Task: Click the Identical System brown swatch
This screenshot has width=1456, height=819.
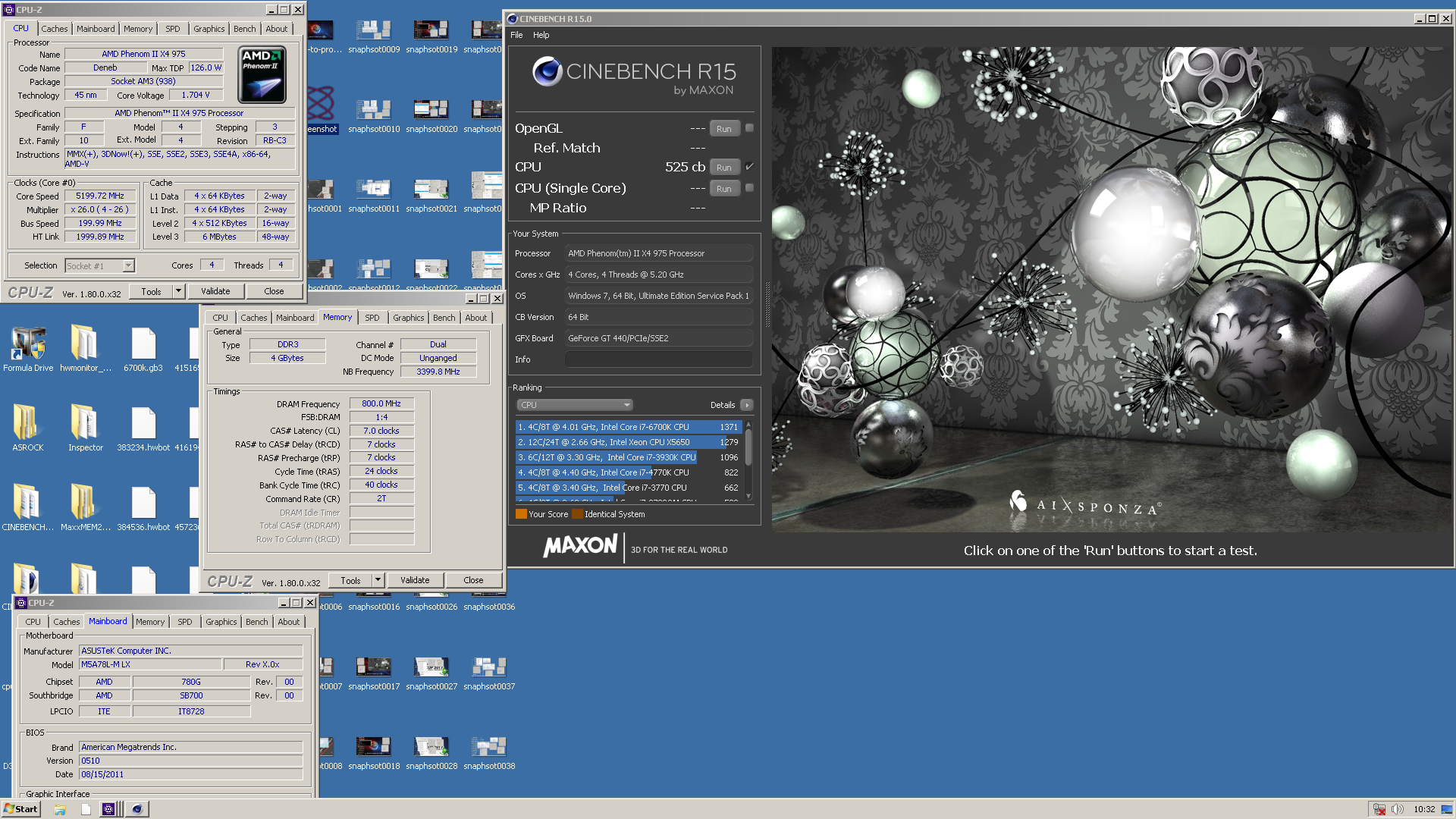Action: point(577,514)
